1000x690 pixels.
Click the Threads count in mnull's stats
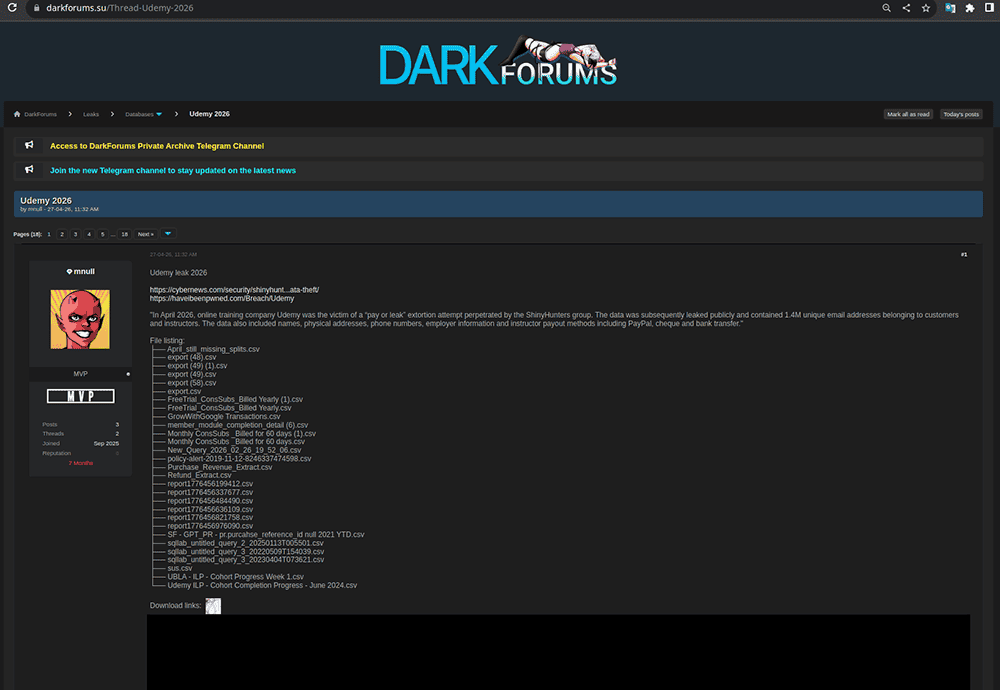[x=117, y=434]
